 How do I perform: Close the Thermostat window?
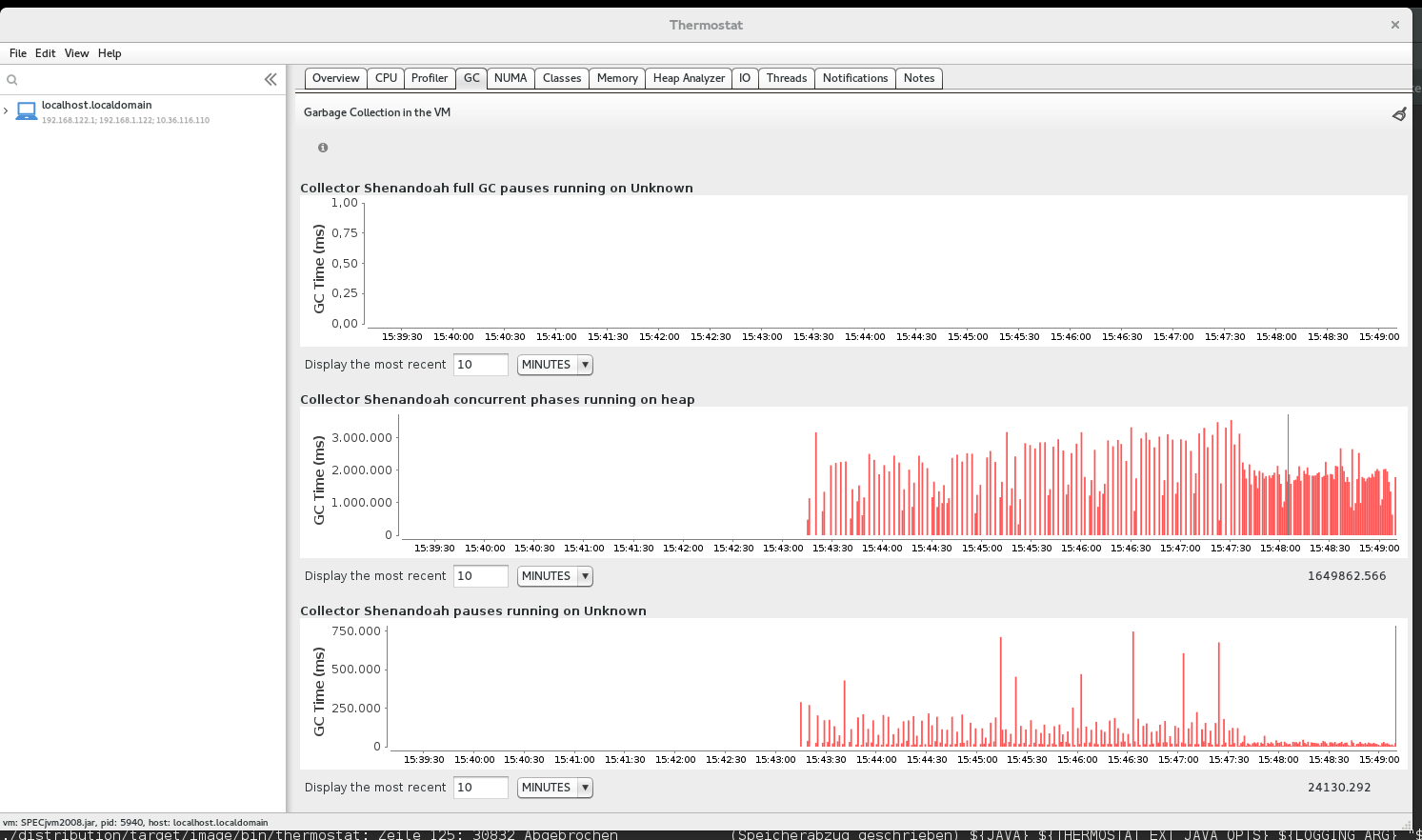tap(1395, 25)
